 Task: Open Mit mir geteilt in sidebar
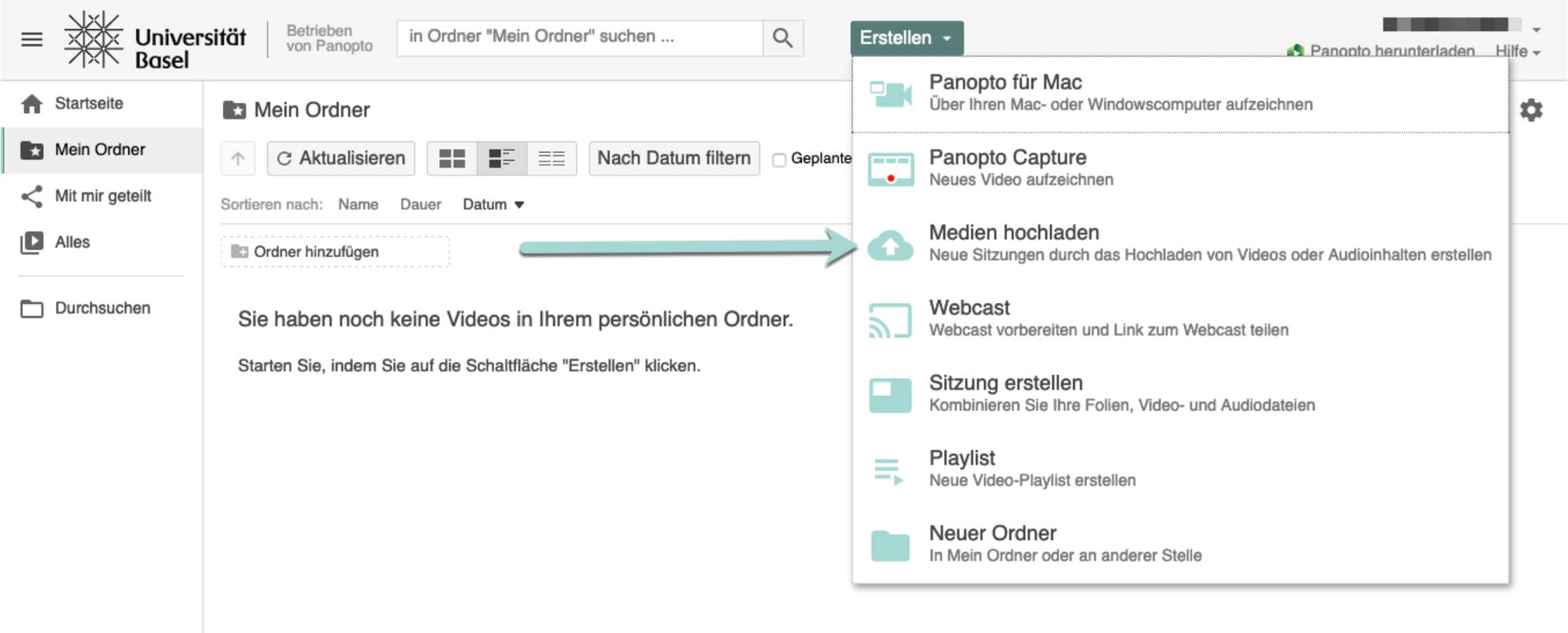click(x=102, y=196)
